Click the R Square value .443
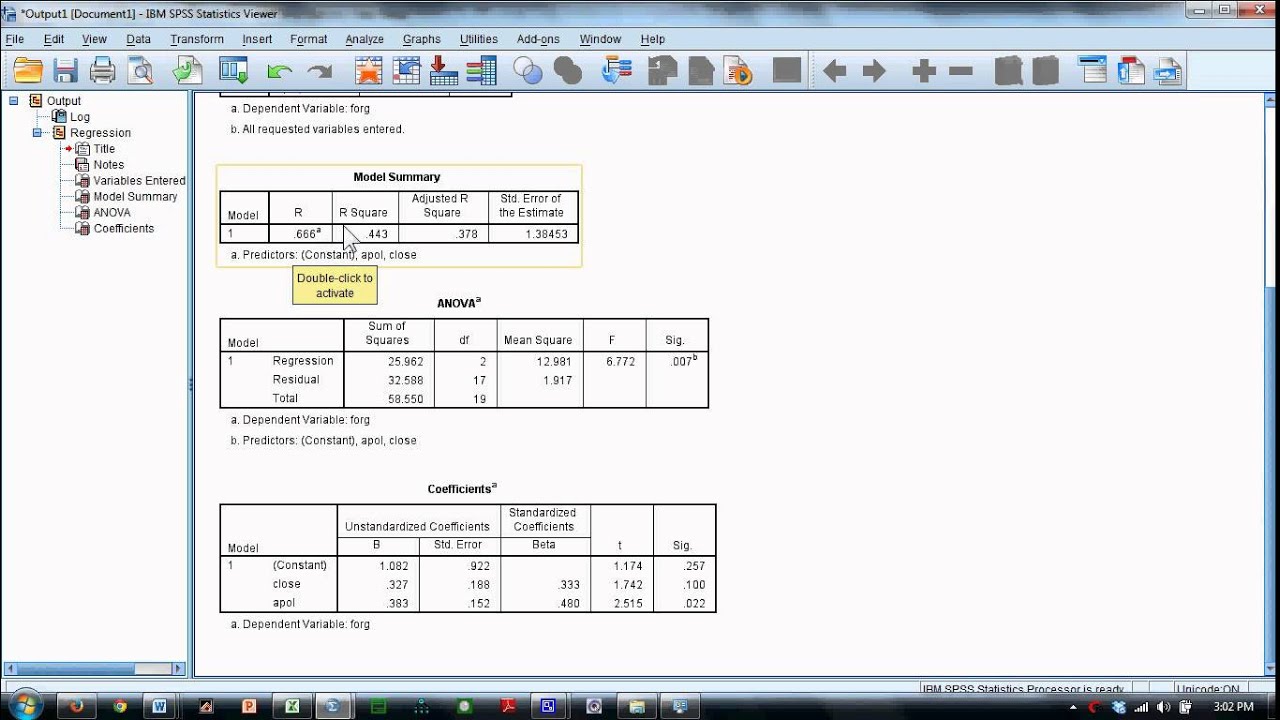 377,234
